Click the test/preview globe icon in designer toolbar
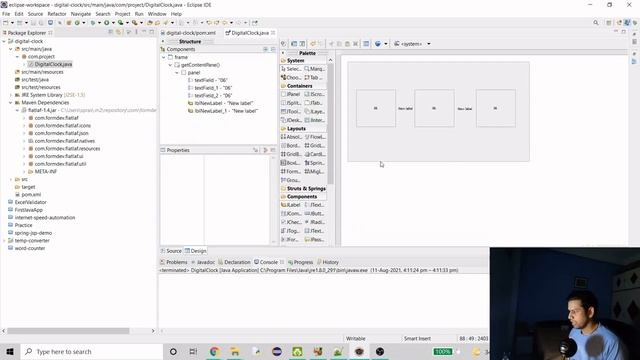The width and height of the screenshot is (640, 360). click(x=378, y=44)
